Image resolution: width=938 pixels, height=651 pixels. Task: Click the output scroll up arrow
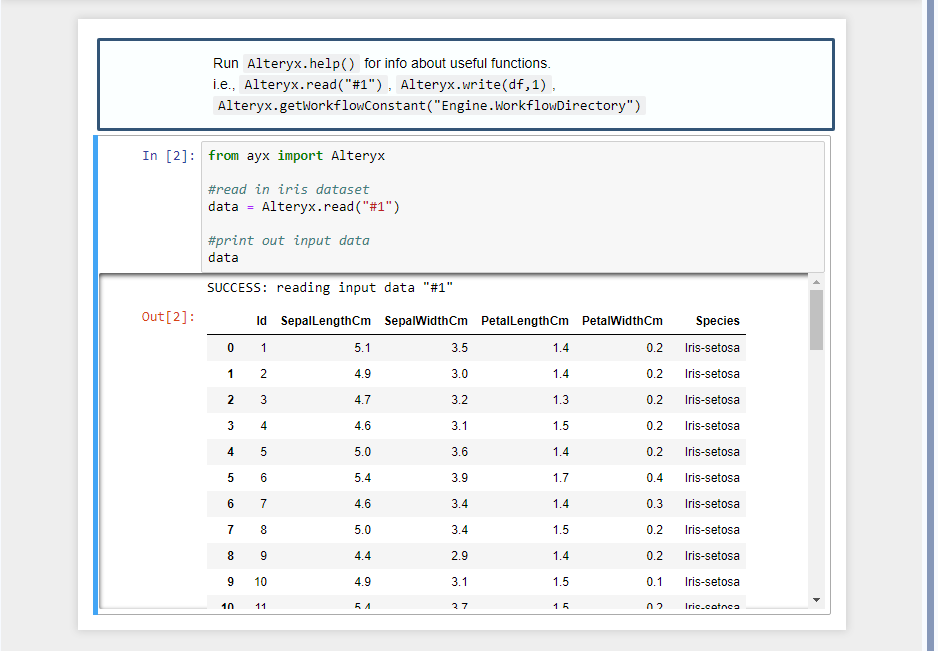(x=817, y=282)
